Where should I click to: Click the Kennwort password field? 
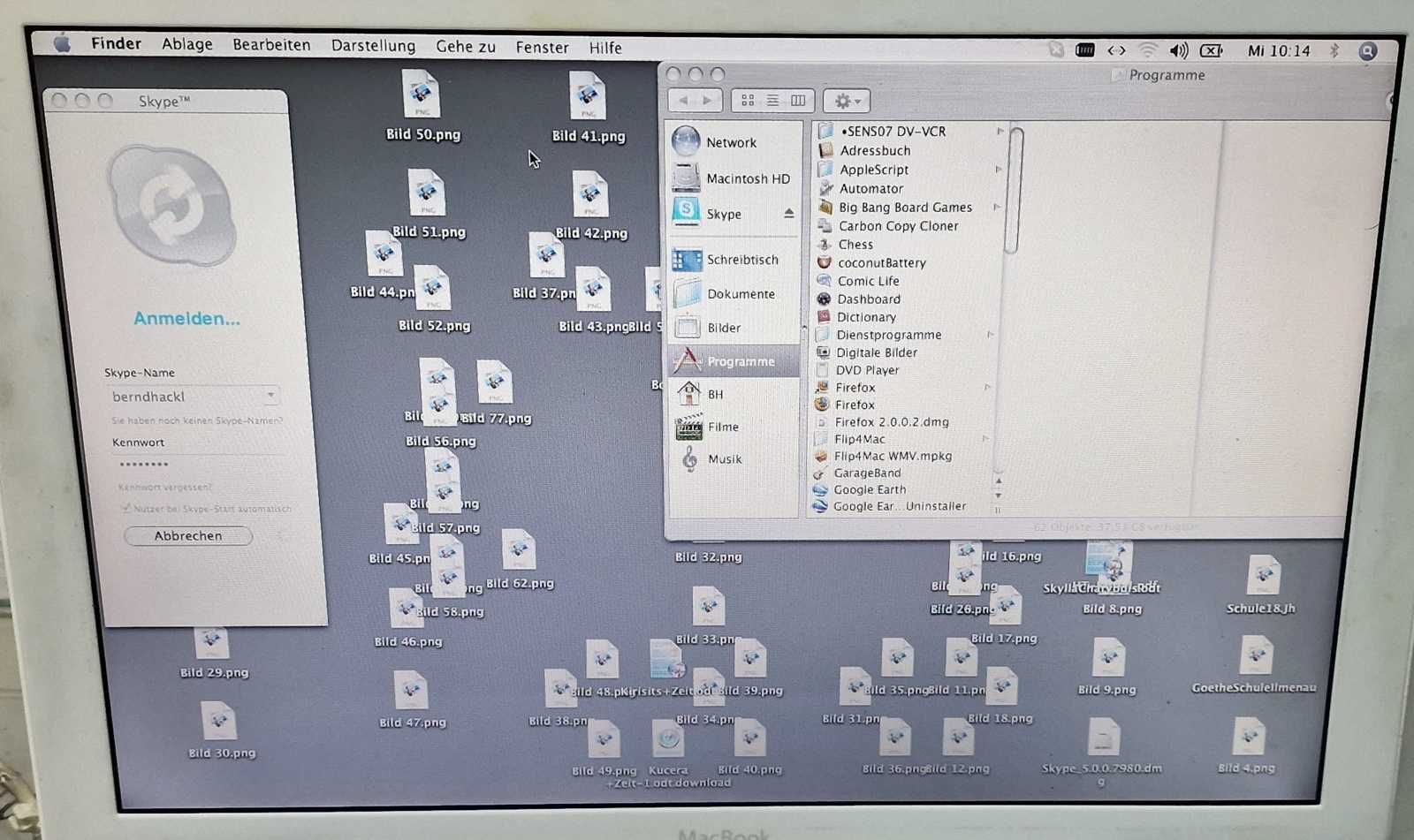[x=194, y=464]
